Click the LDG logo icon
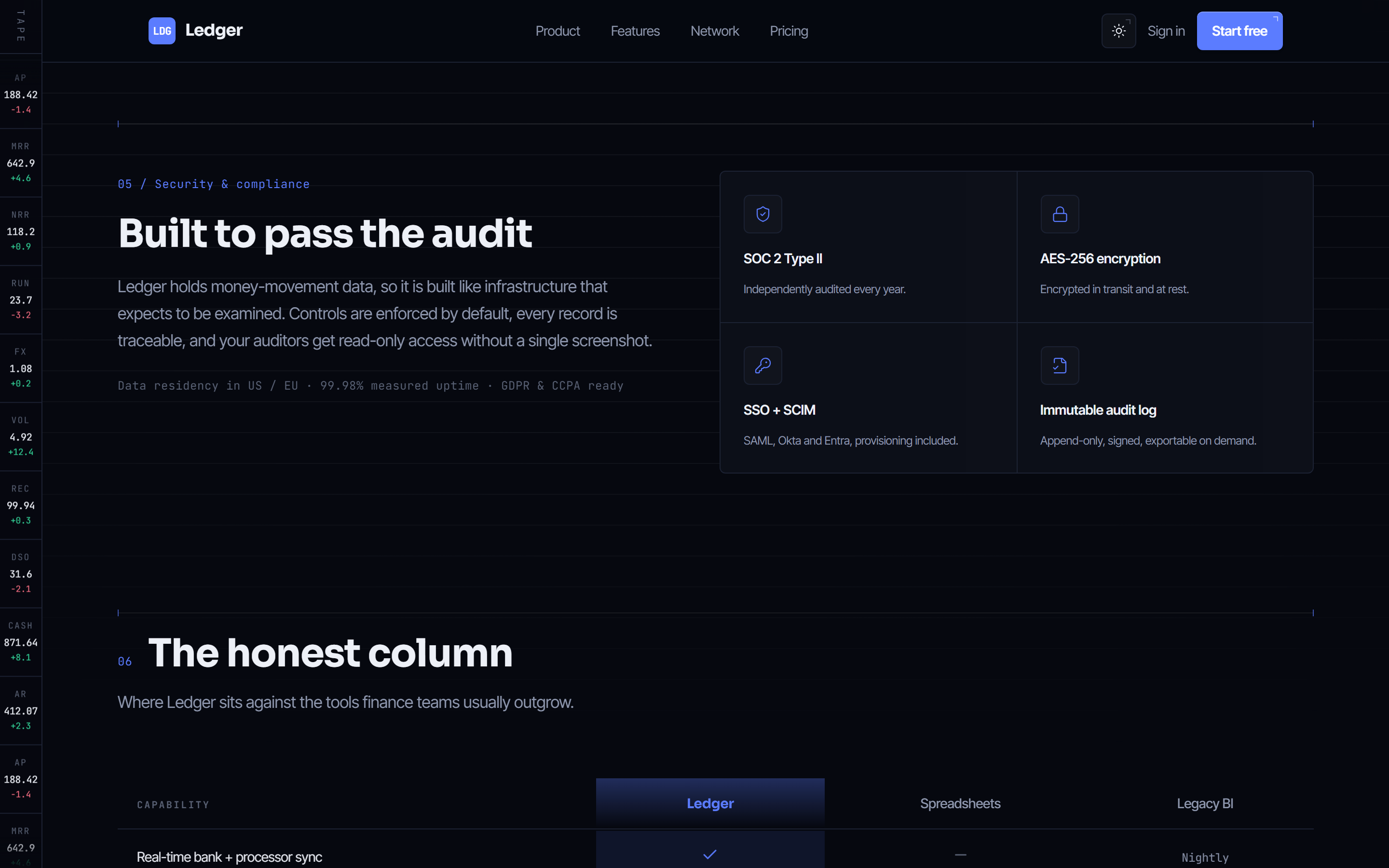The image size is (1389, 868). 162,31
